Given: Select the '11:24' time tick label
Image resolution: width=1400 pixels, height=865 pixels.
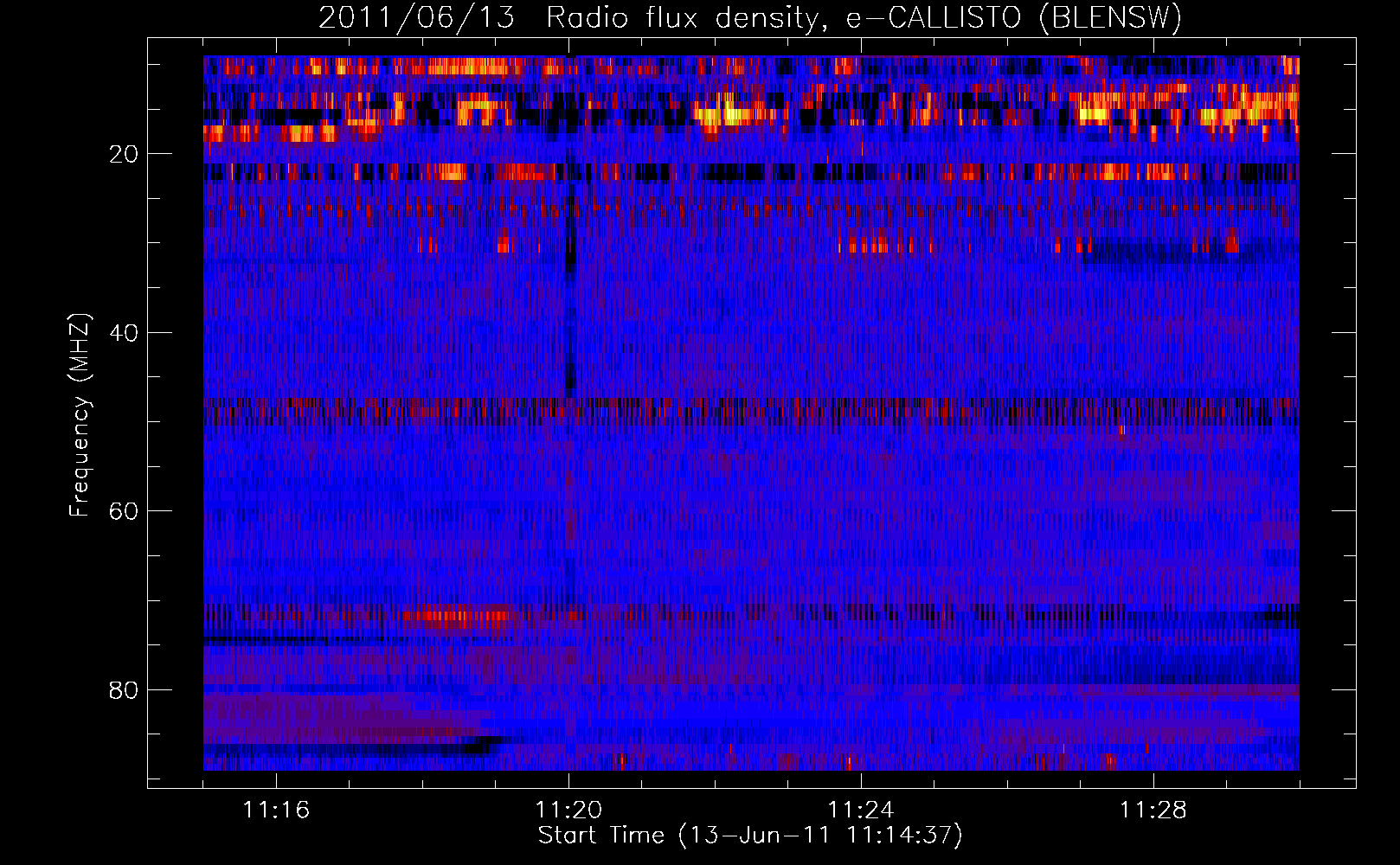Looking at the screenshot, I should point(861,811).
